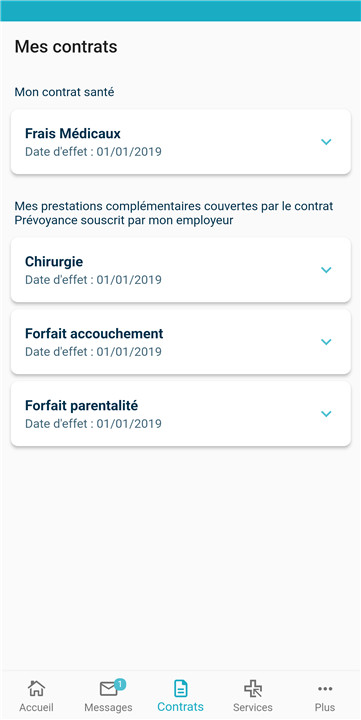Image resolution: width=361 pixels, height=720 pixels.
Task: Switch to the Messages tab label
Action: 108,707
